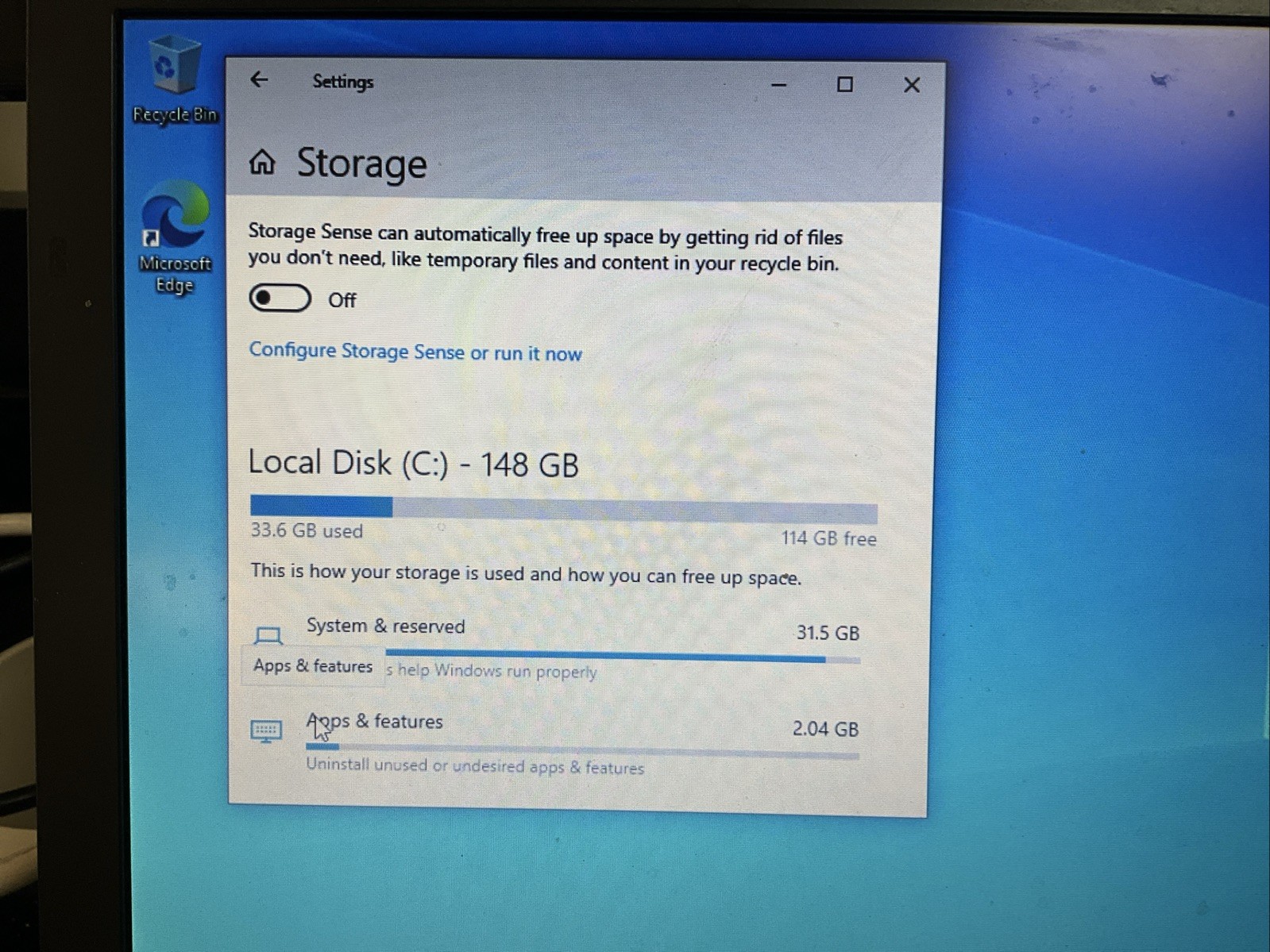Click the System & reserved usage bar
The width and height of the screenshot is (1270, 952).
coord(623,657)
